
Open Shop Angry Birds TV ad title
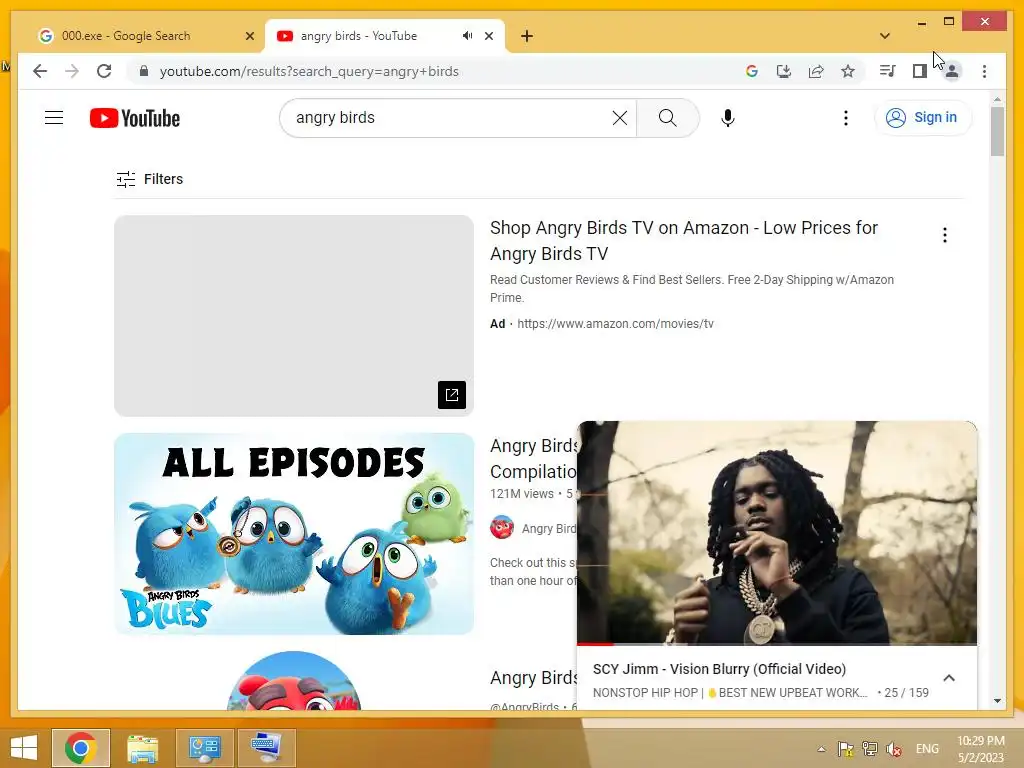pyautogui.click(x=683, y=240)
